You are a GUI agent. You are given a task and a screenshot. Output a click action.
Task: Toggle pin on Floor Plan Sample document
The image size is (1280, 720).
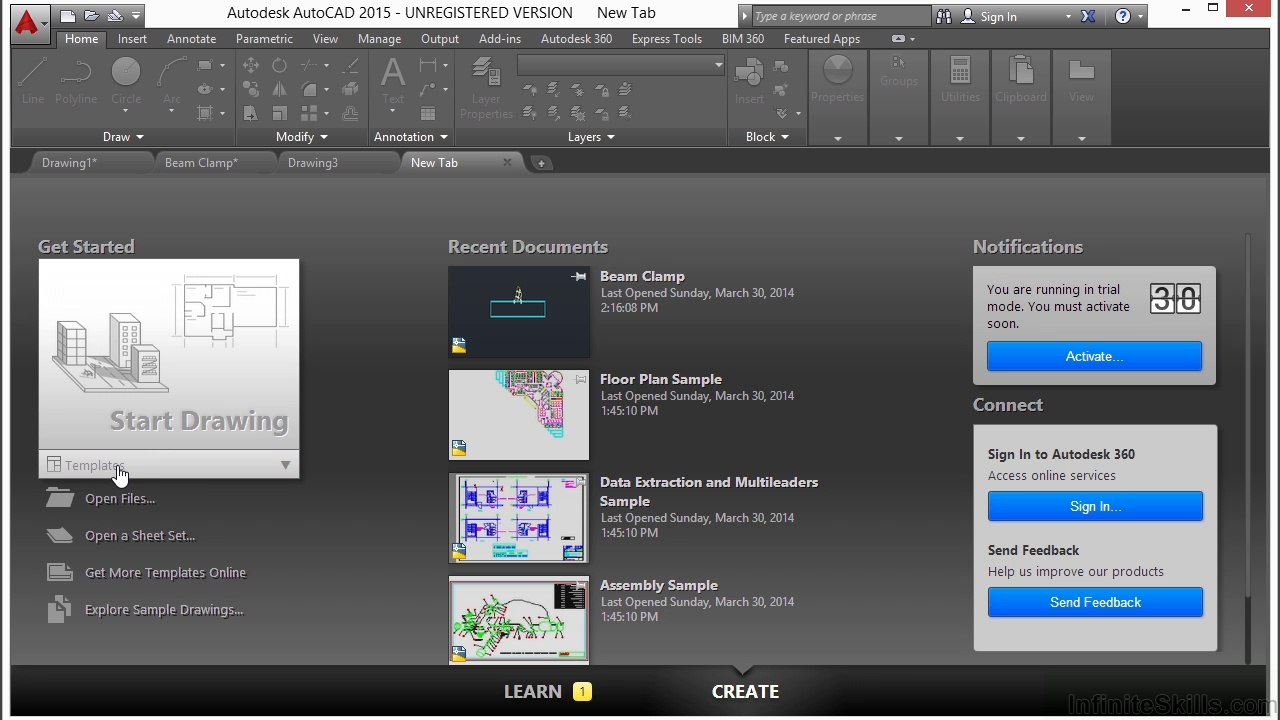[x=580, y=379]
